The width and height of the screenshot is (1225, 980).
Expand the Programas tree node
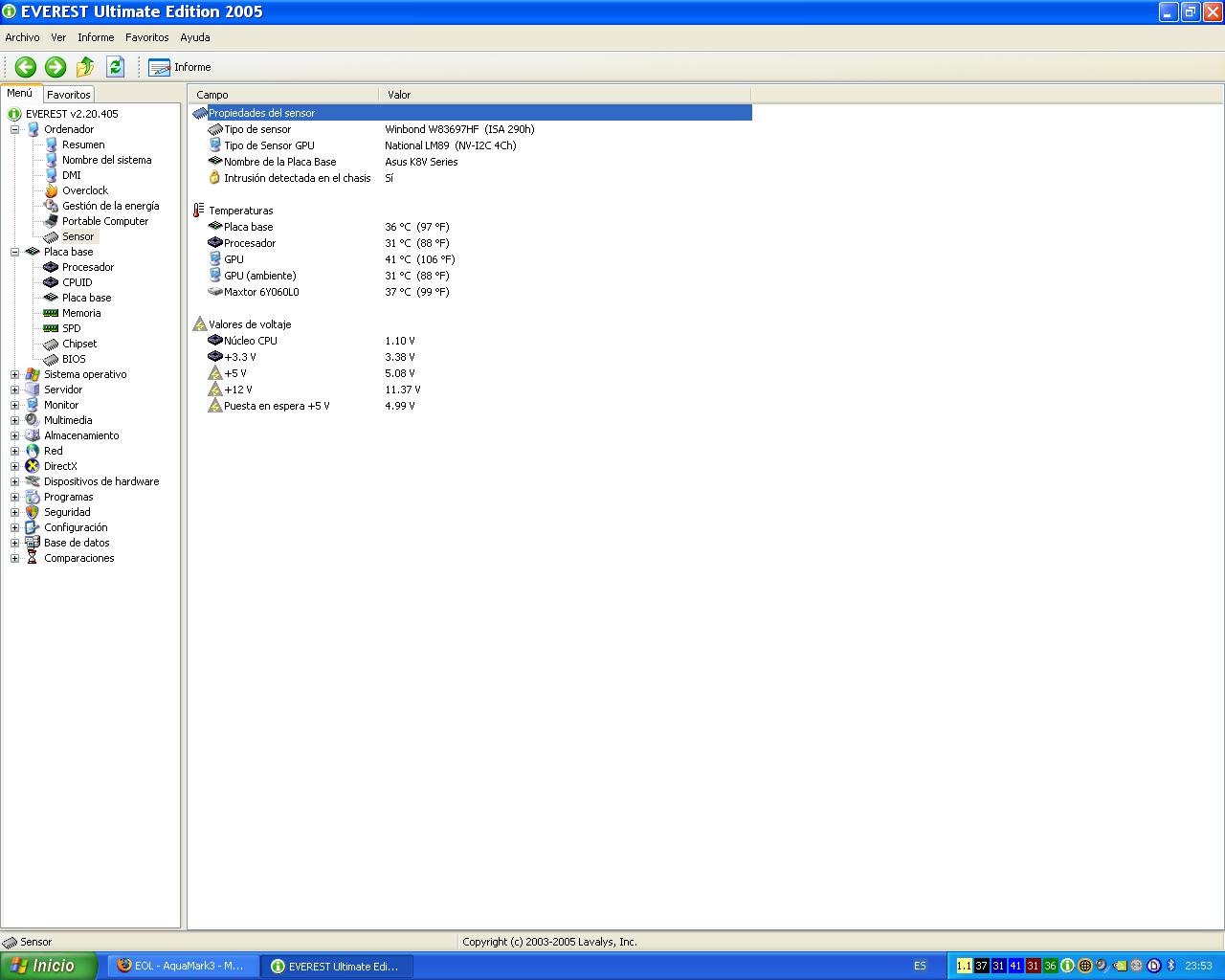click(x=14, y=497)
